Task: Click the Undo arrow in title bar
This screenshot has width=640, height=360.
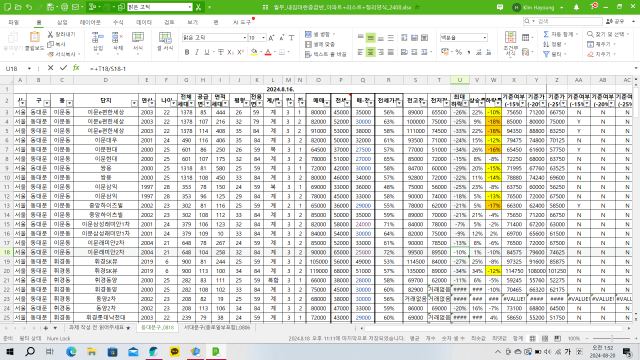Action: (x=29, y=7)
